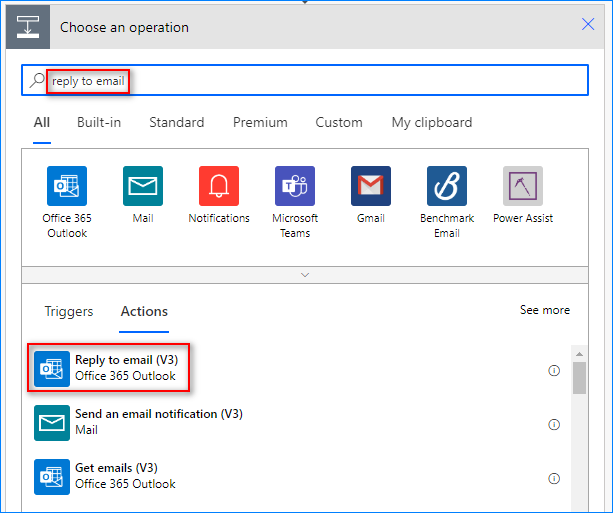Click the actions list scrollbar thumb

[579, 378]
